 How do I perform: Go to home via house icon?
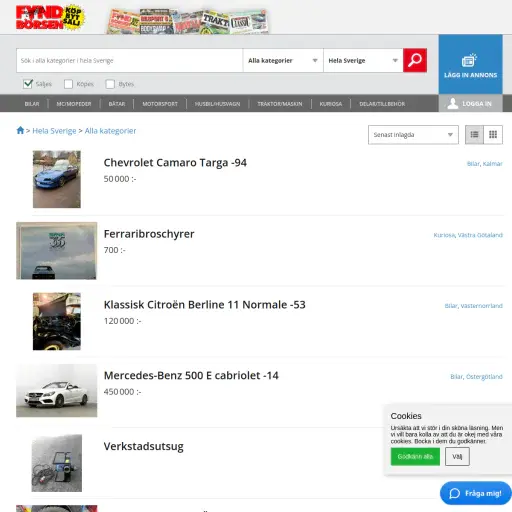[x=20, y=130]
